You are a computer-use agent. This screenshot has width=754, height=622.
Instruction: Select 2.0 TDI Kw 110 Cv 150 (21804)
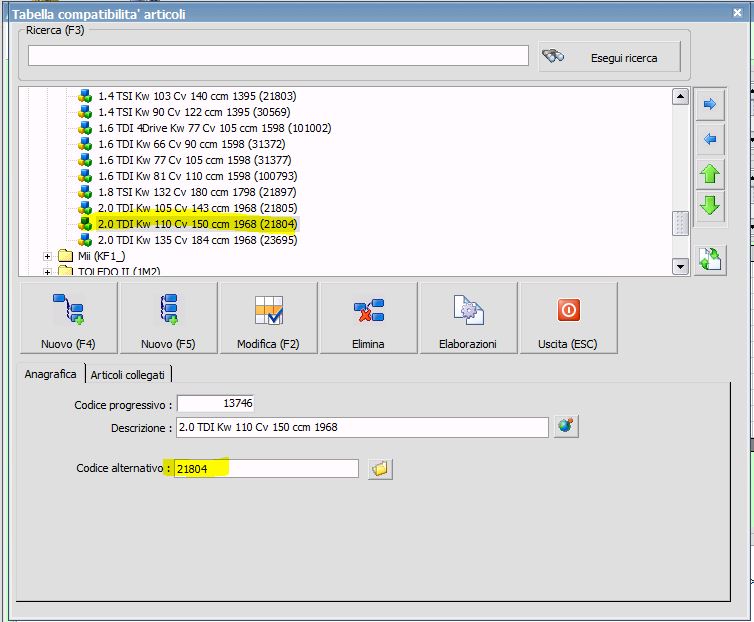(x=198, y=224)
